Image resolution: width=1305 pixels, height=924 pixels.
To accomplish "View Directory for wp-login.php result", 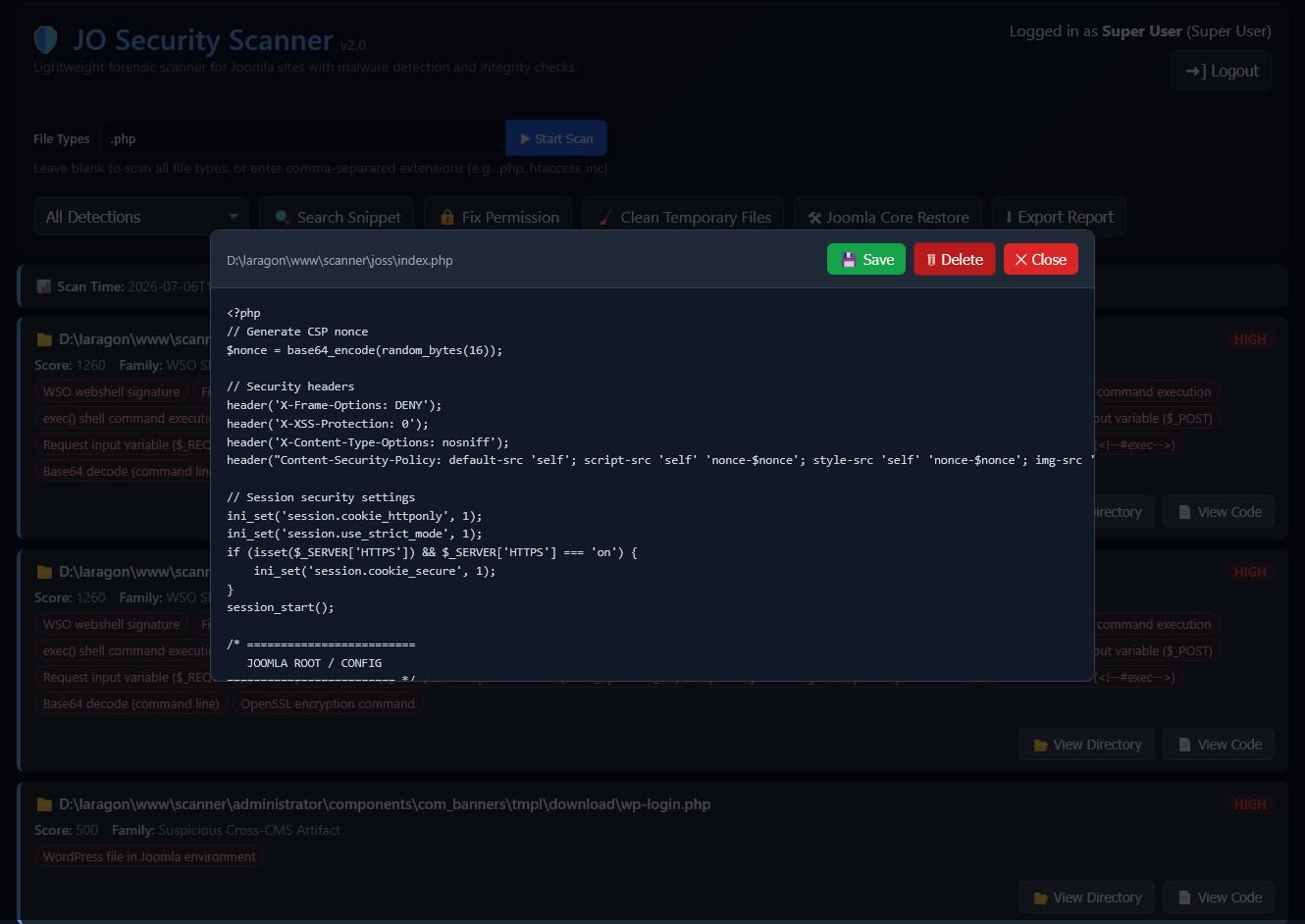I will coord(1087,898).
